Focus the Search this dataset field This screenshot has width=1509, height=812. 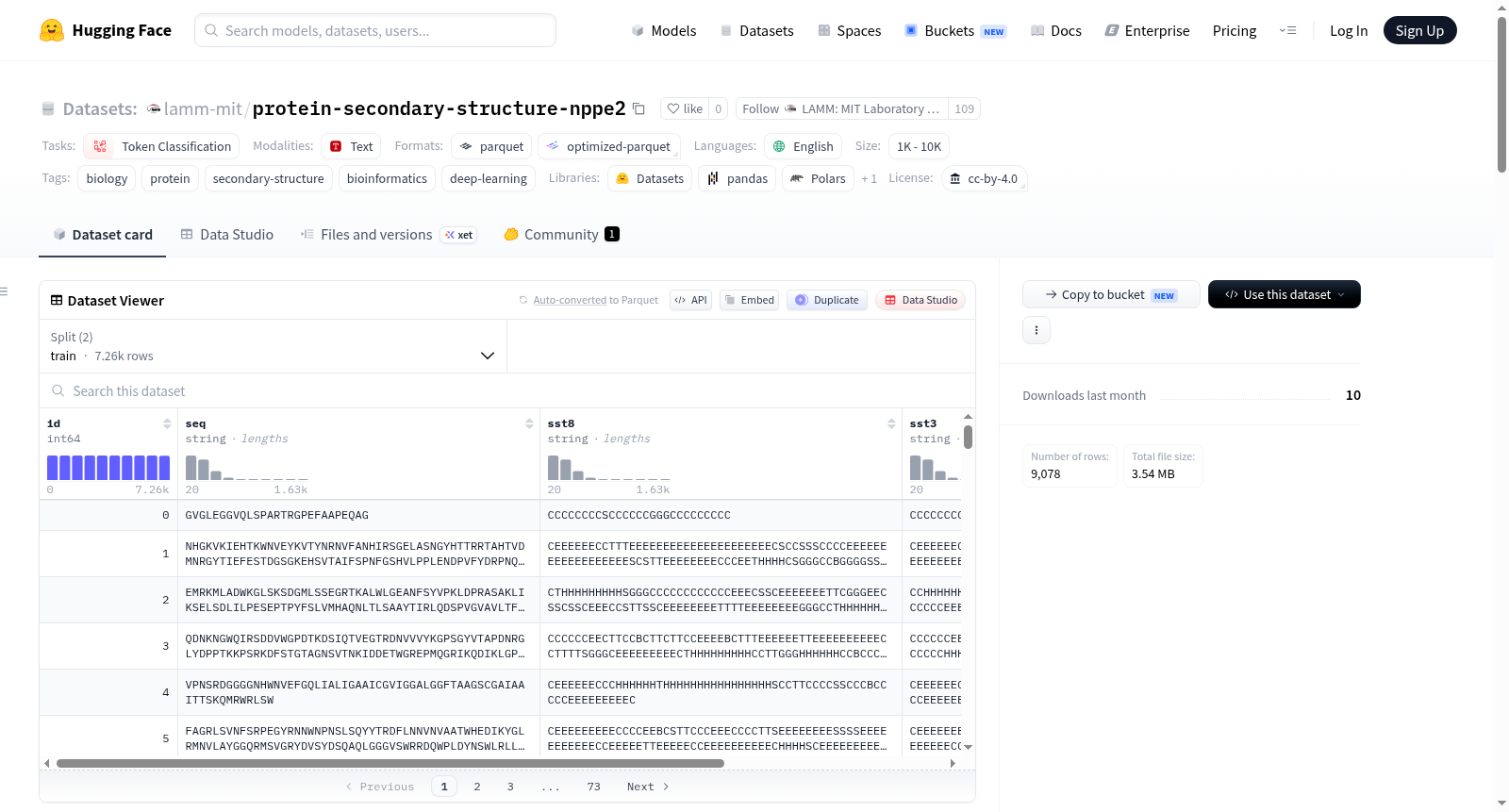point(507,390)
